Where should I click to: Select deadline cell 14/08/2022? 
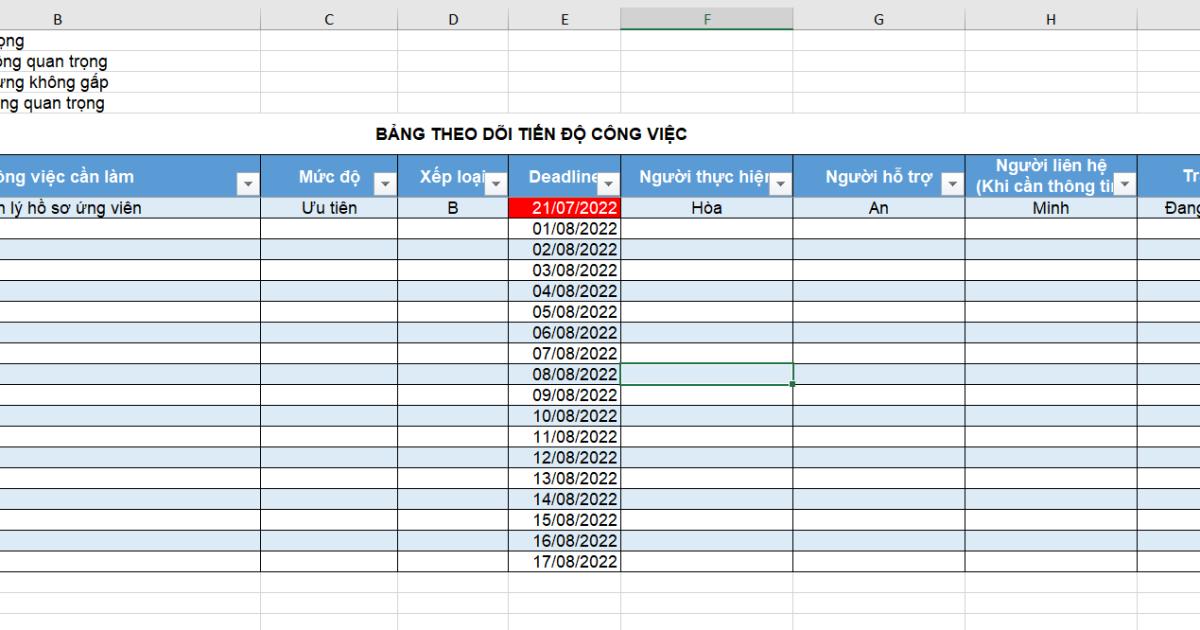click(x=565, y=499)
